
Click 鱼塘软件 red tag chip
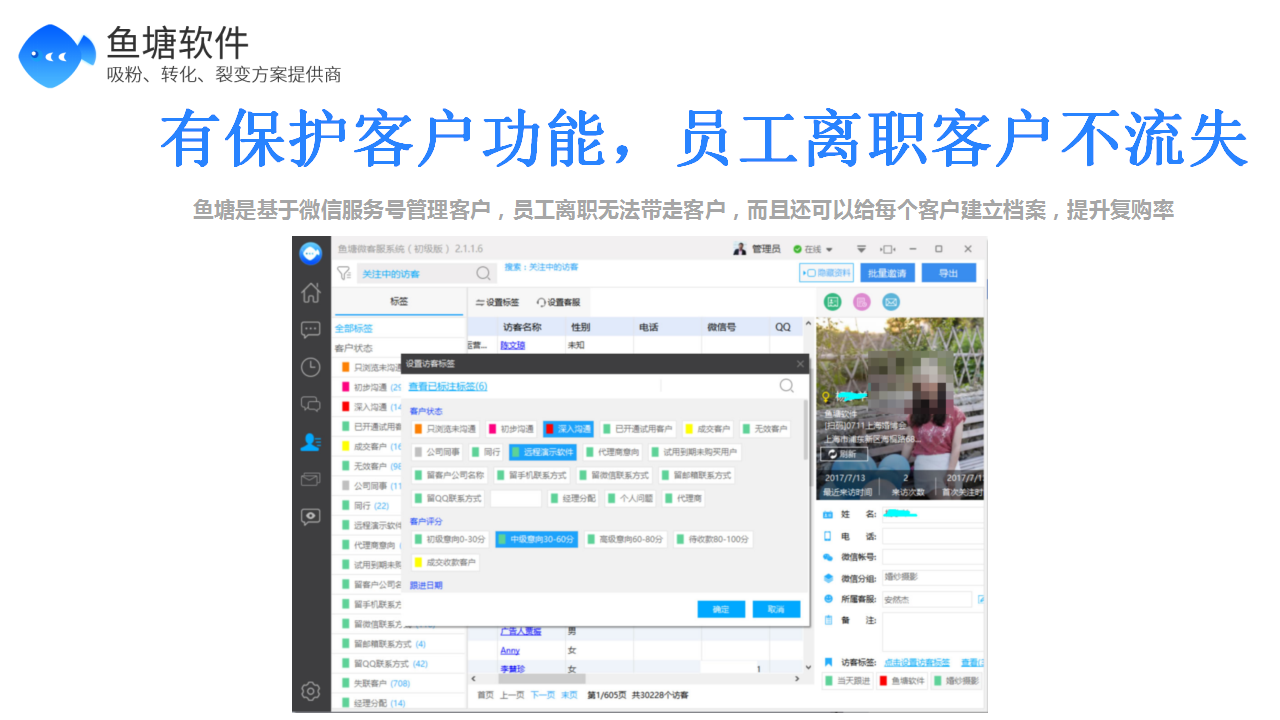(x=901, y=681)
